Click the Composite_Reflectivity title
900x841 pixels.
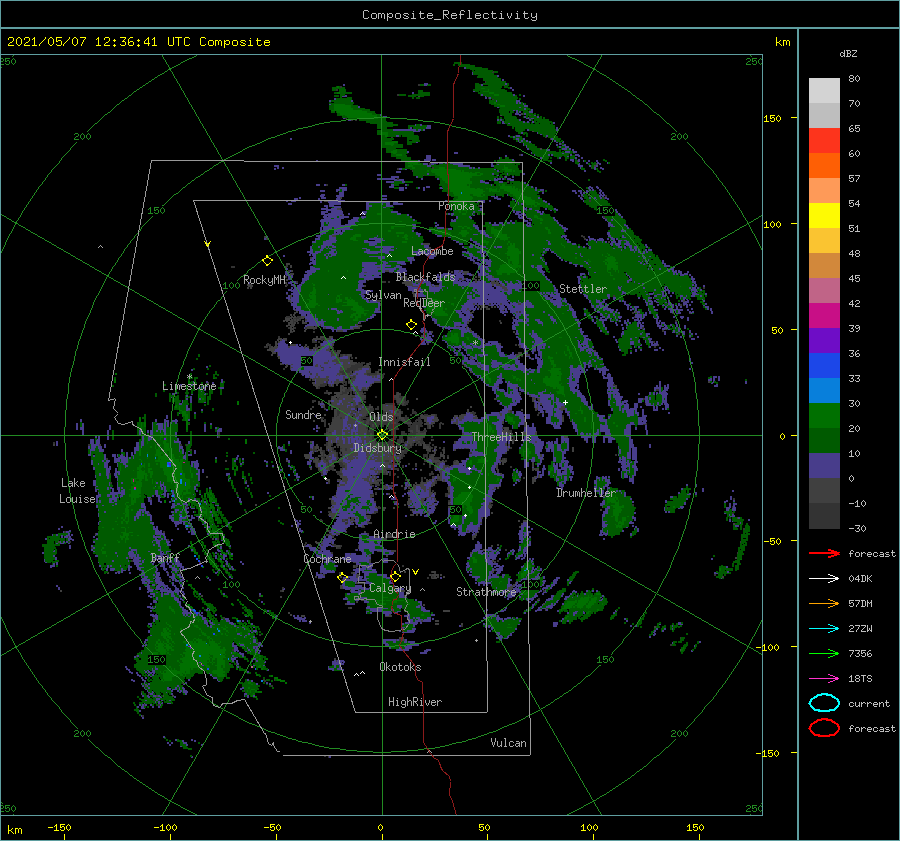[x=450, y=15]
